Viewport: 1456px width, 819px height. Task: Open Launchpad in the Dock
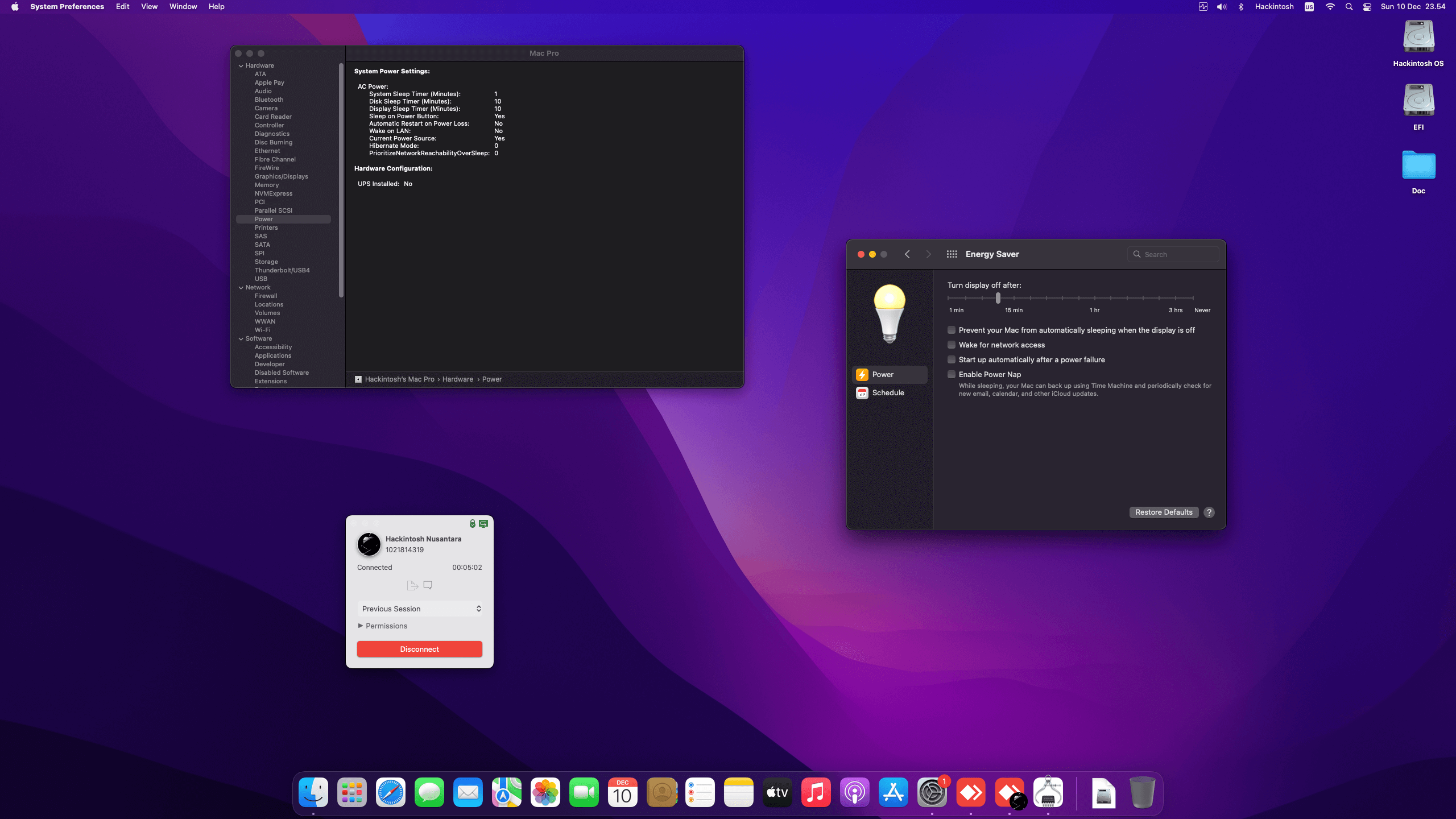coord(352,792)
